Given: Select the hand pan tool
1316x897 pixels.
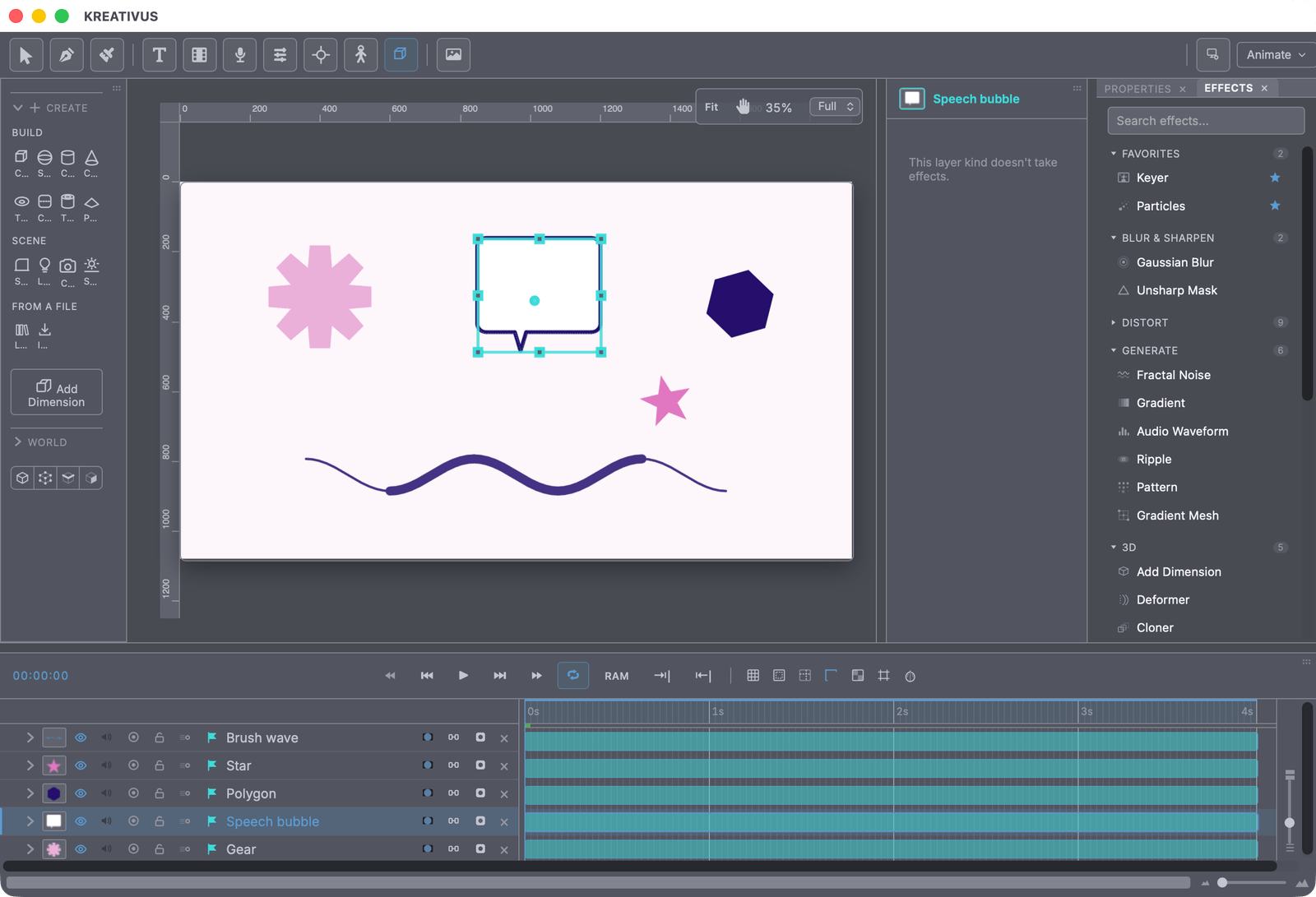Looking at the screenshot, I should click(x=744, y=107).
